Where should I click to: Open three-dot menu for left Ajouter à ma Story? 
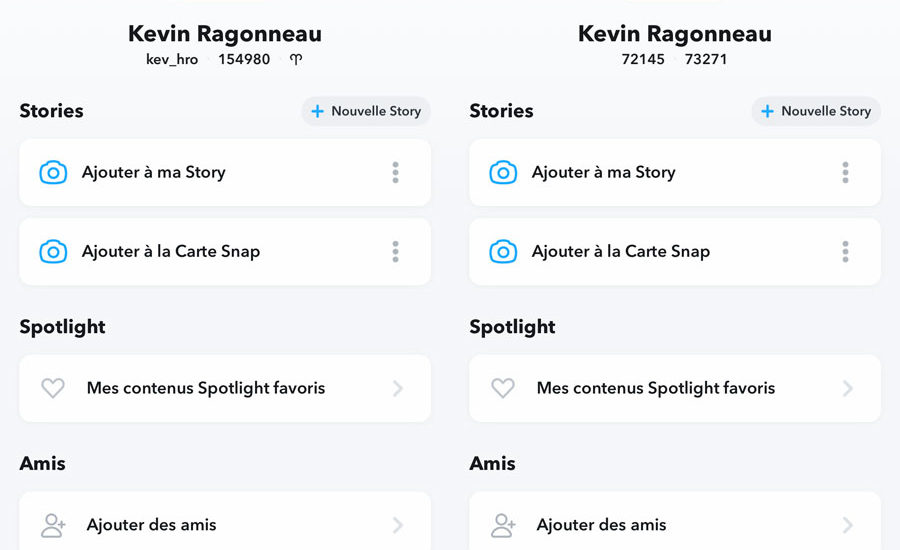(x=395, y=172)
